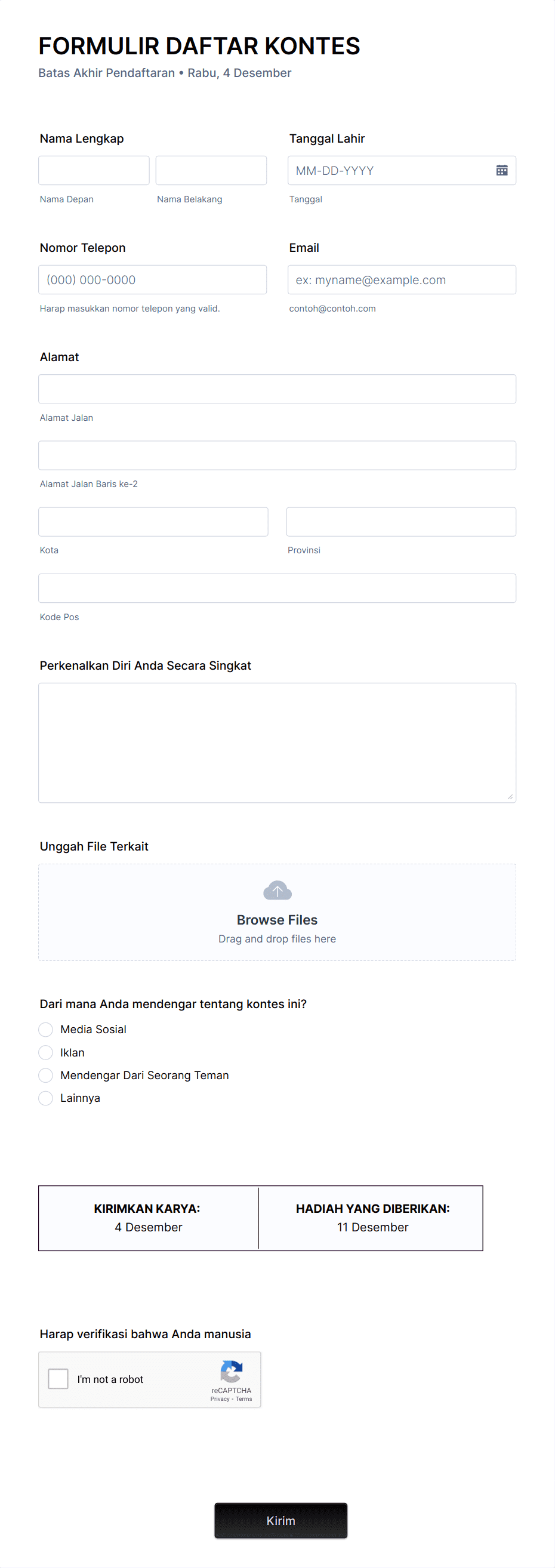The image size is (555, 1568).
Task: Click the Perkenalkan Diri text area
Action: point(277,743)
